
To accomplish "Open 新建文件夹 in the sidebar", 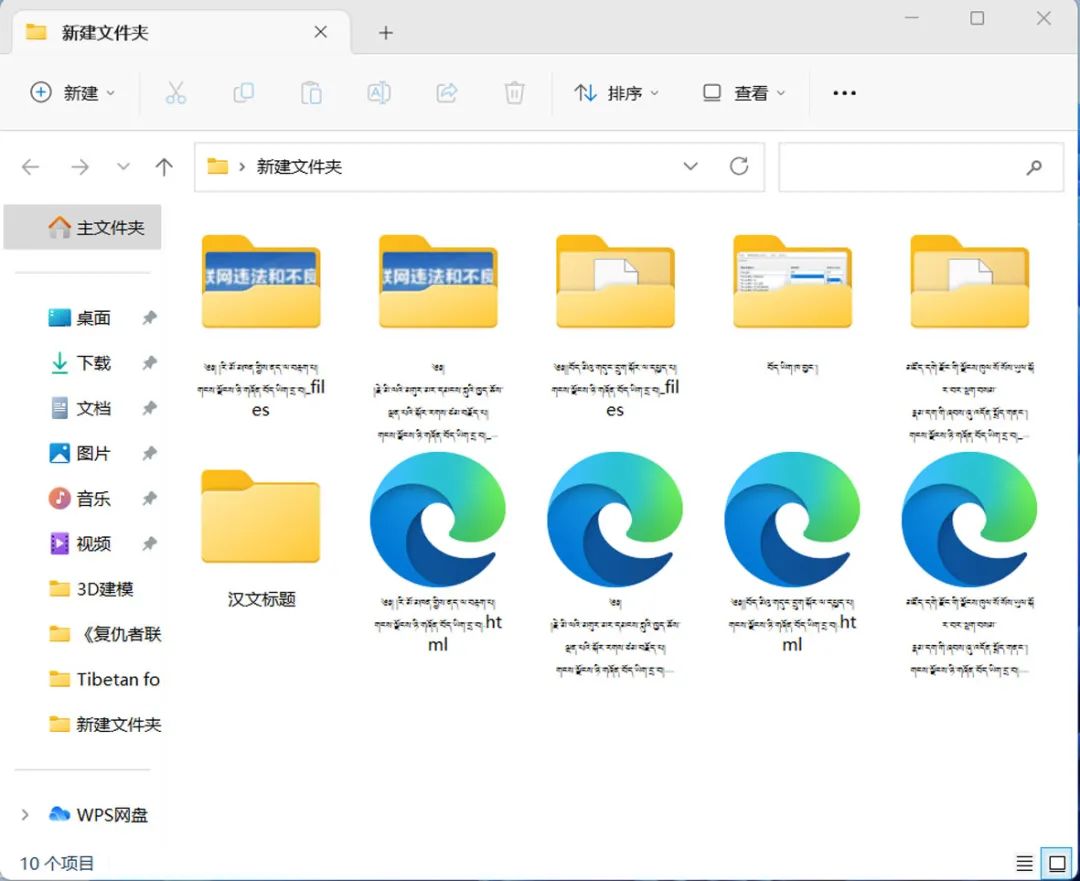I will (105, 724).
